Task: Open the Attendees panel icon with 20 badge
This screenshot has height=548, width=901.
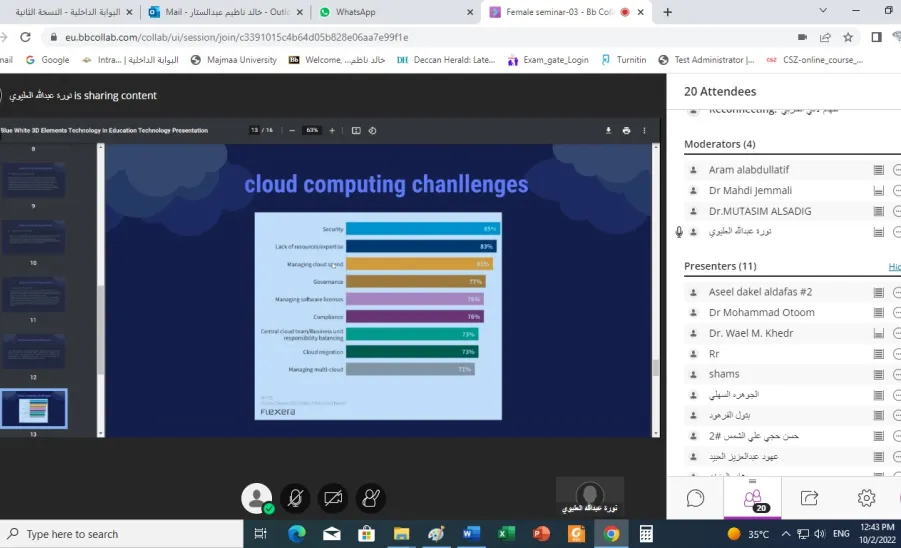Action: click(753, 499)
